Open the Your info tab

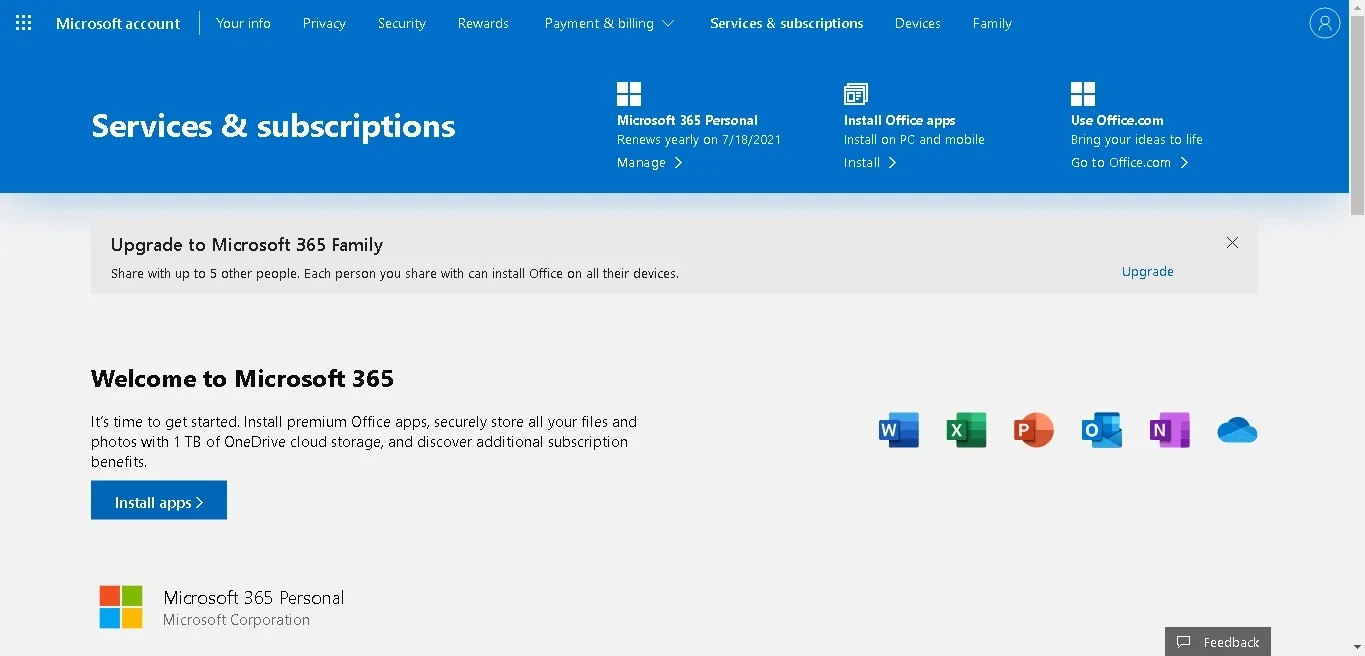243,23
